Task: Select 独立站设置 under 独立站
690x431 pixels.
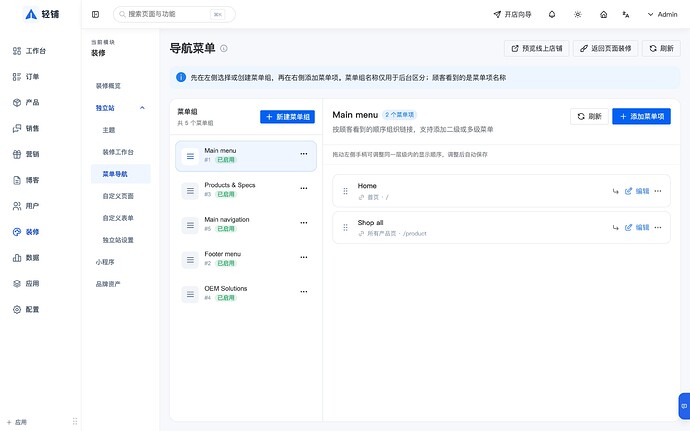Action: coord(120,240)
